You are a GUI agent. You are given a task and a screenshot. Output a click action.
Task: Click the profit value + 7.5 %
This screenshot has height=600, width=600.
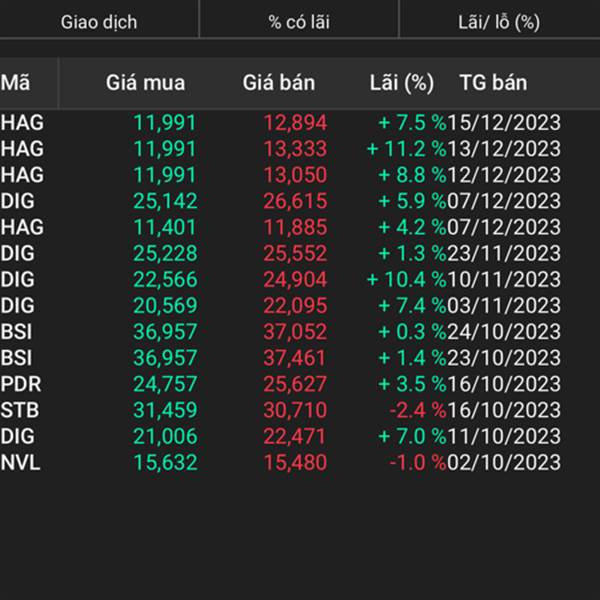coord(412,123)
